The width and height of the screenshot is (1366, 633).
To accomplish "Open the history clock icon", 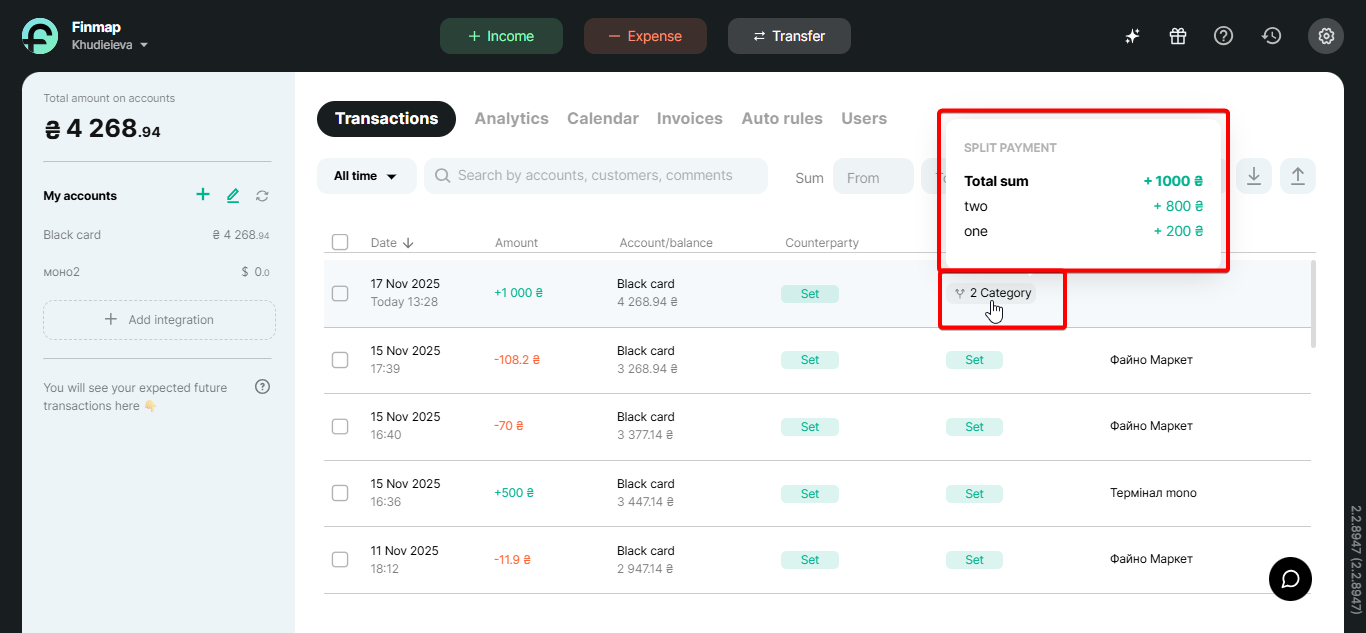I will point(1271,36).
